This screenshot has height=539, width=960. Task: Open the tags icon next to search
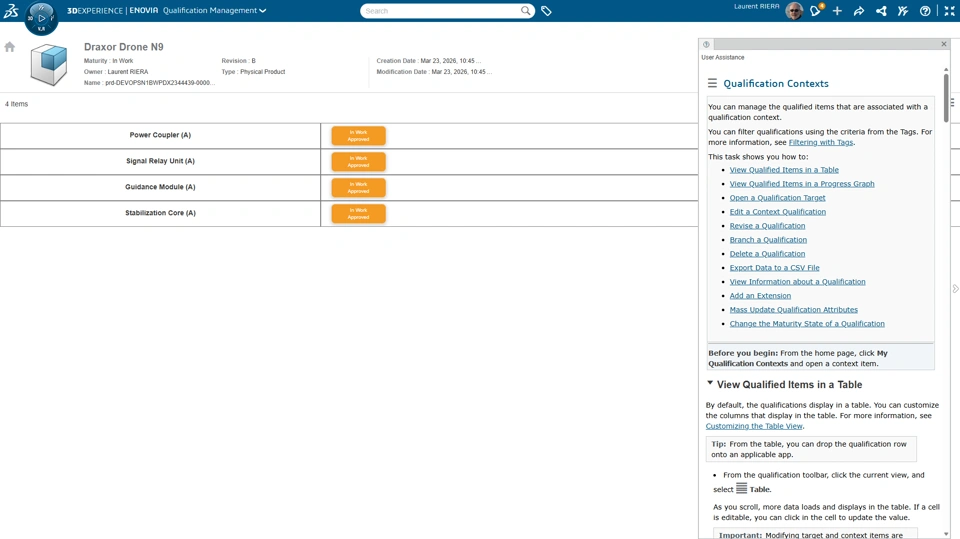(x=546, y=11)
